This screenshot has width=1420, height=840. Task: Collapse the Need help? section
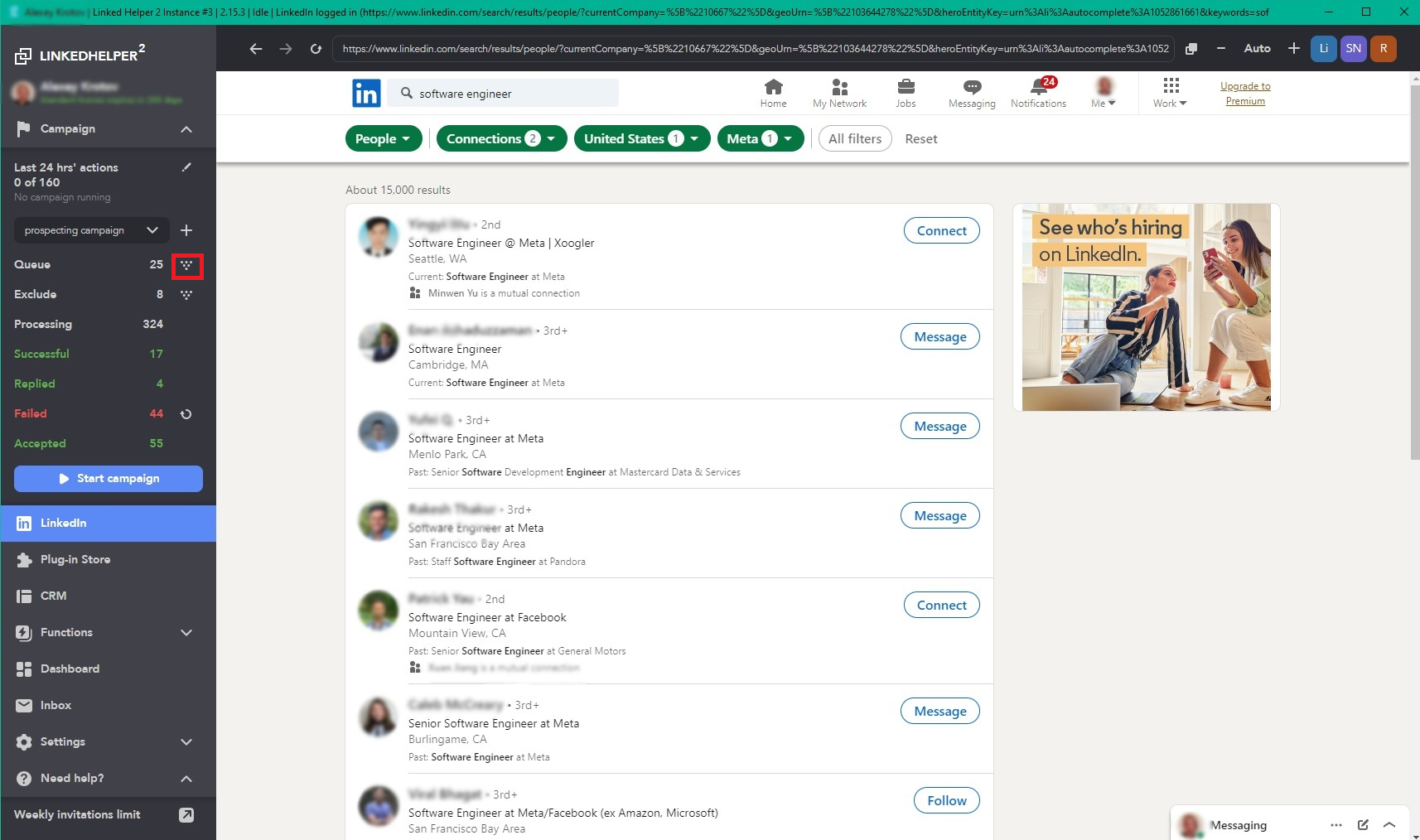pos(186,779)
